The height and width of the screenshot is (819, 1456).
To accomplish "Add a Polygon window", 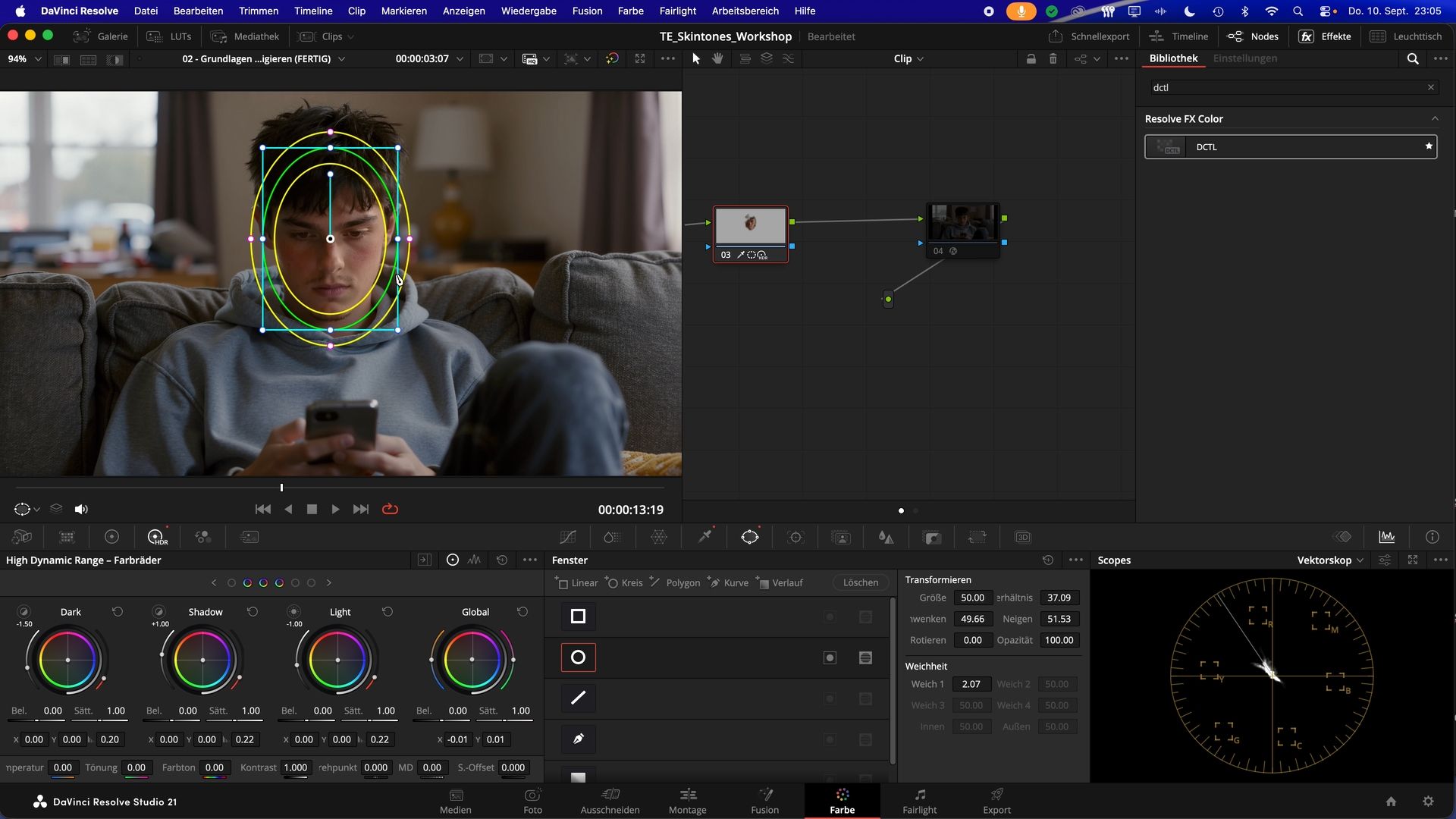I will [675, 583].
